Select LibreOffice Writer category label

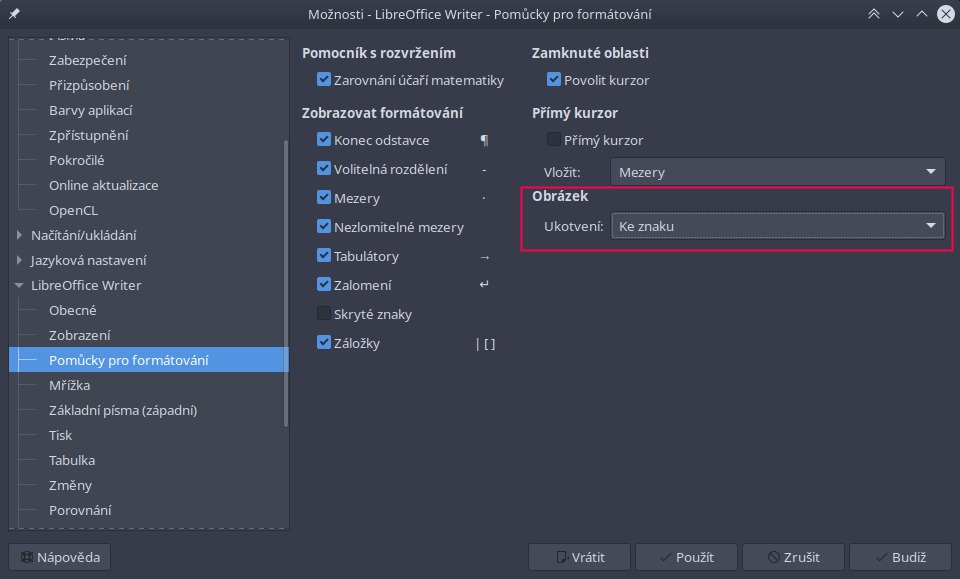coord(86,285)
